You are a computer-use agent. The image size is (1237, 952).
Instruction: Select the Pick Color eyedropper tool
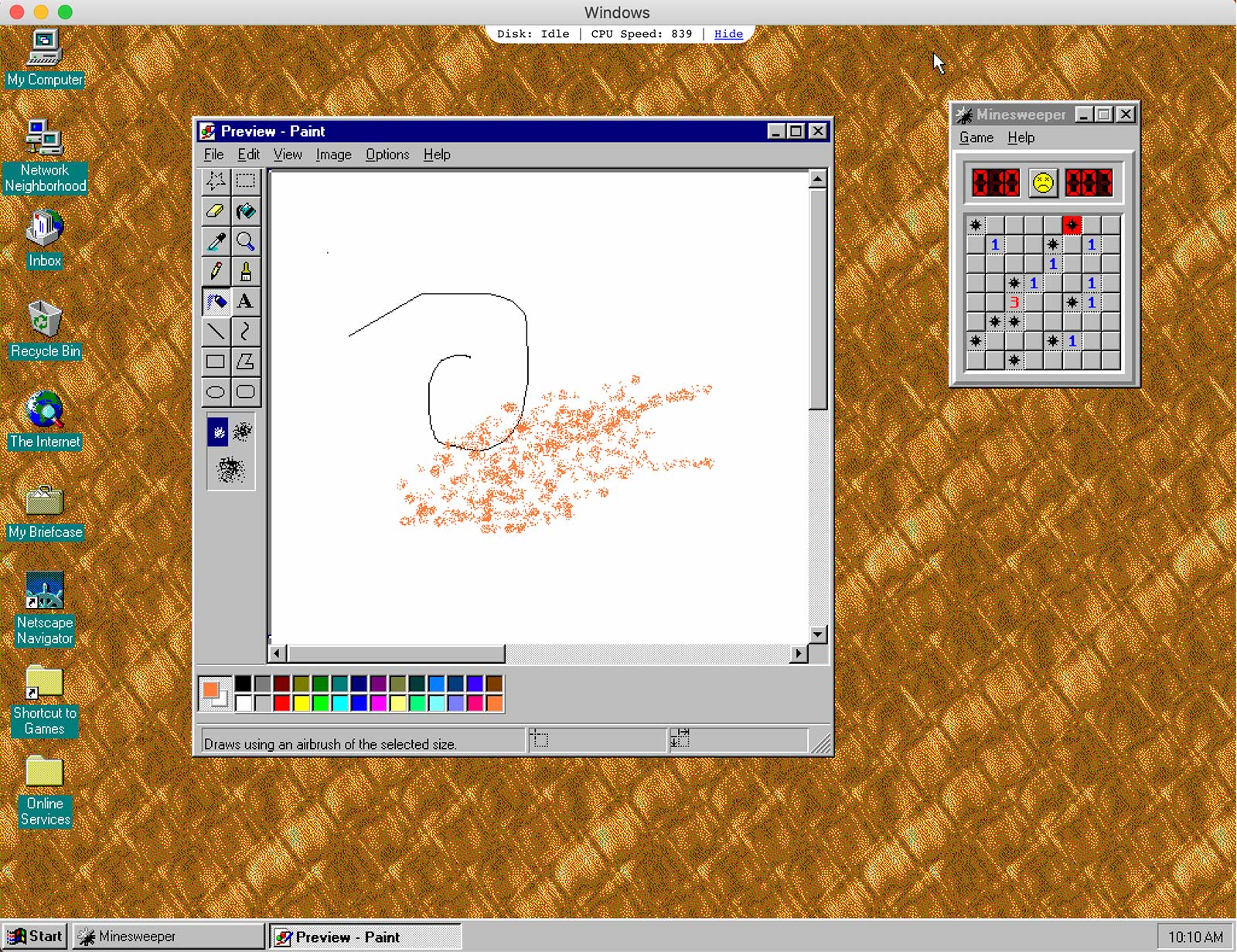tap(216, 242)
